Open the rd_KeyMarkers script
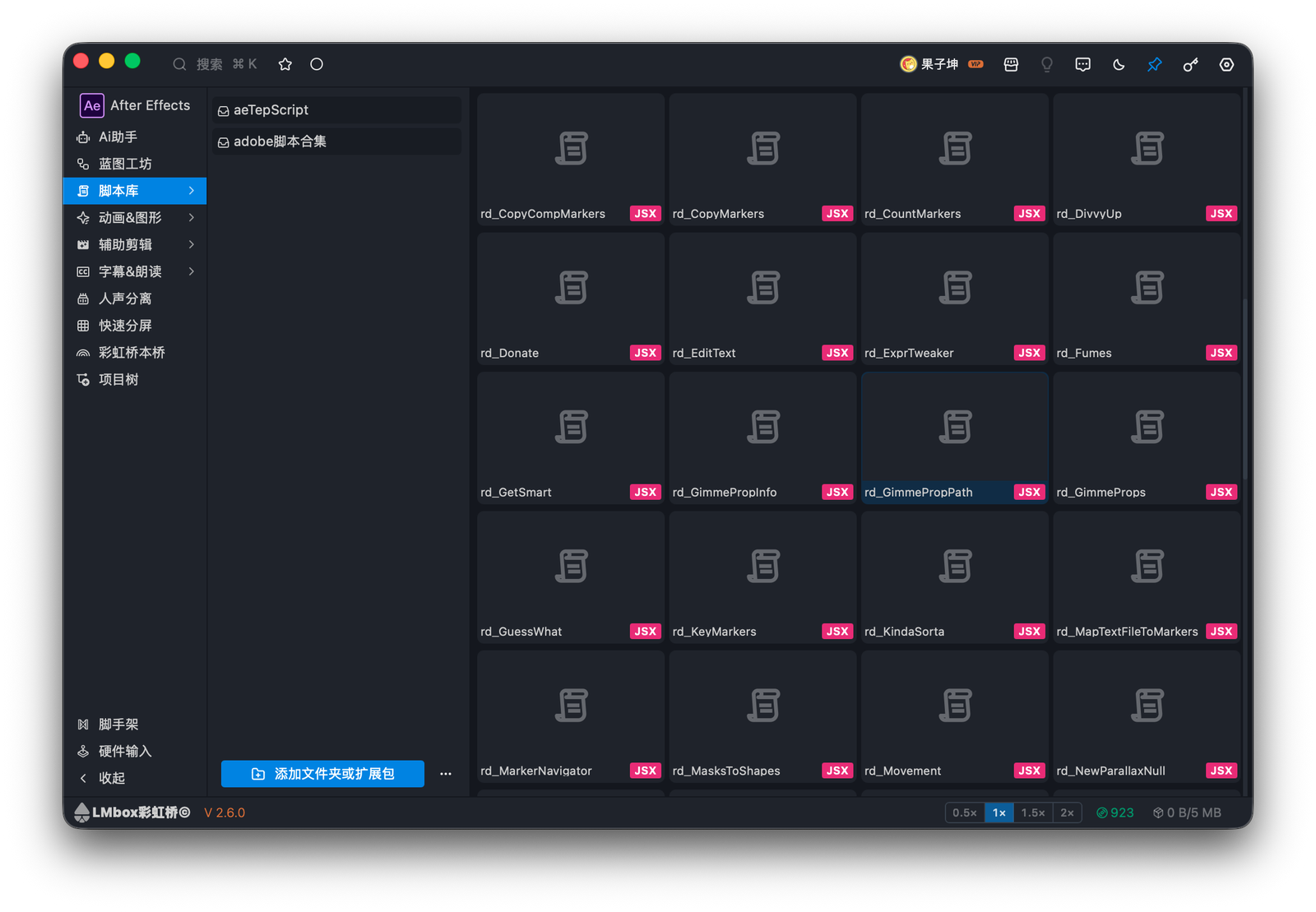The image size is (1316, 912). (762, 577)
